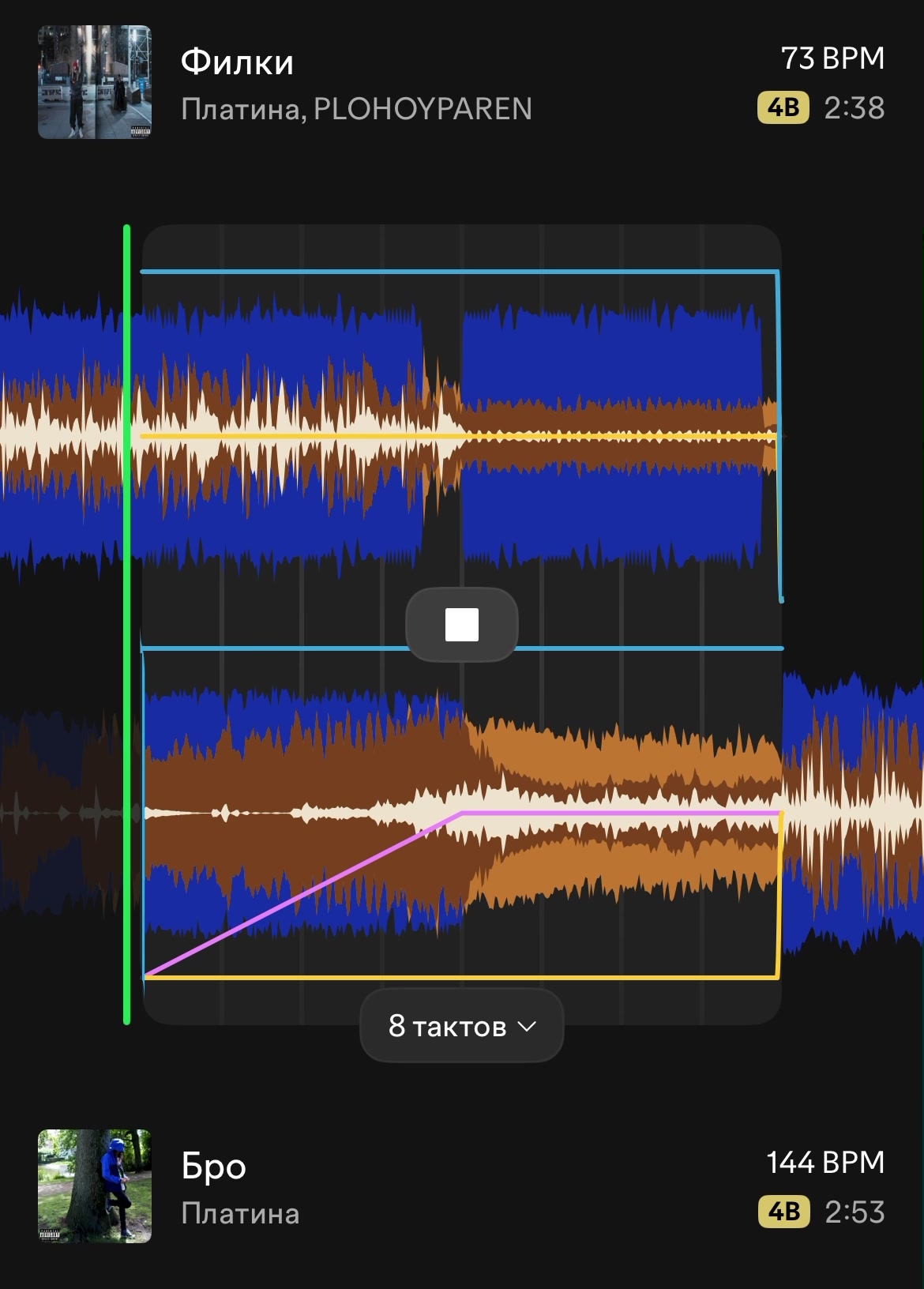Select the yellow line across the top waveform

pyautogui.click(x=458, y=436)
